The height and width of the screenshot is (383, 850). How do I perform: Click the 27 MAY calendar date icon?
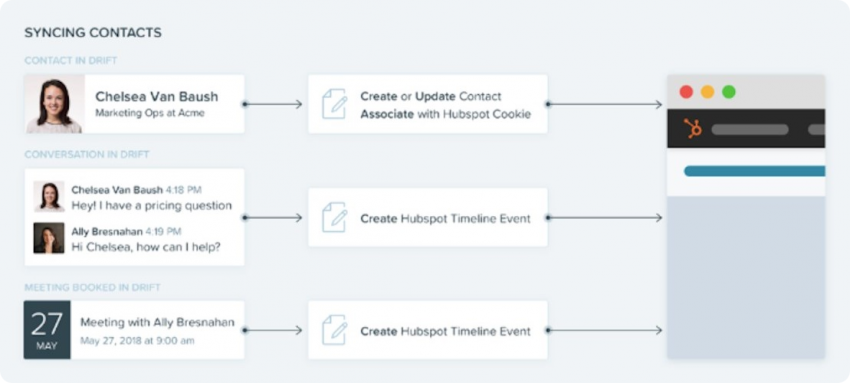coord(47,330)
